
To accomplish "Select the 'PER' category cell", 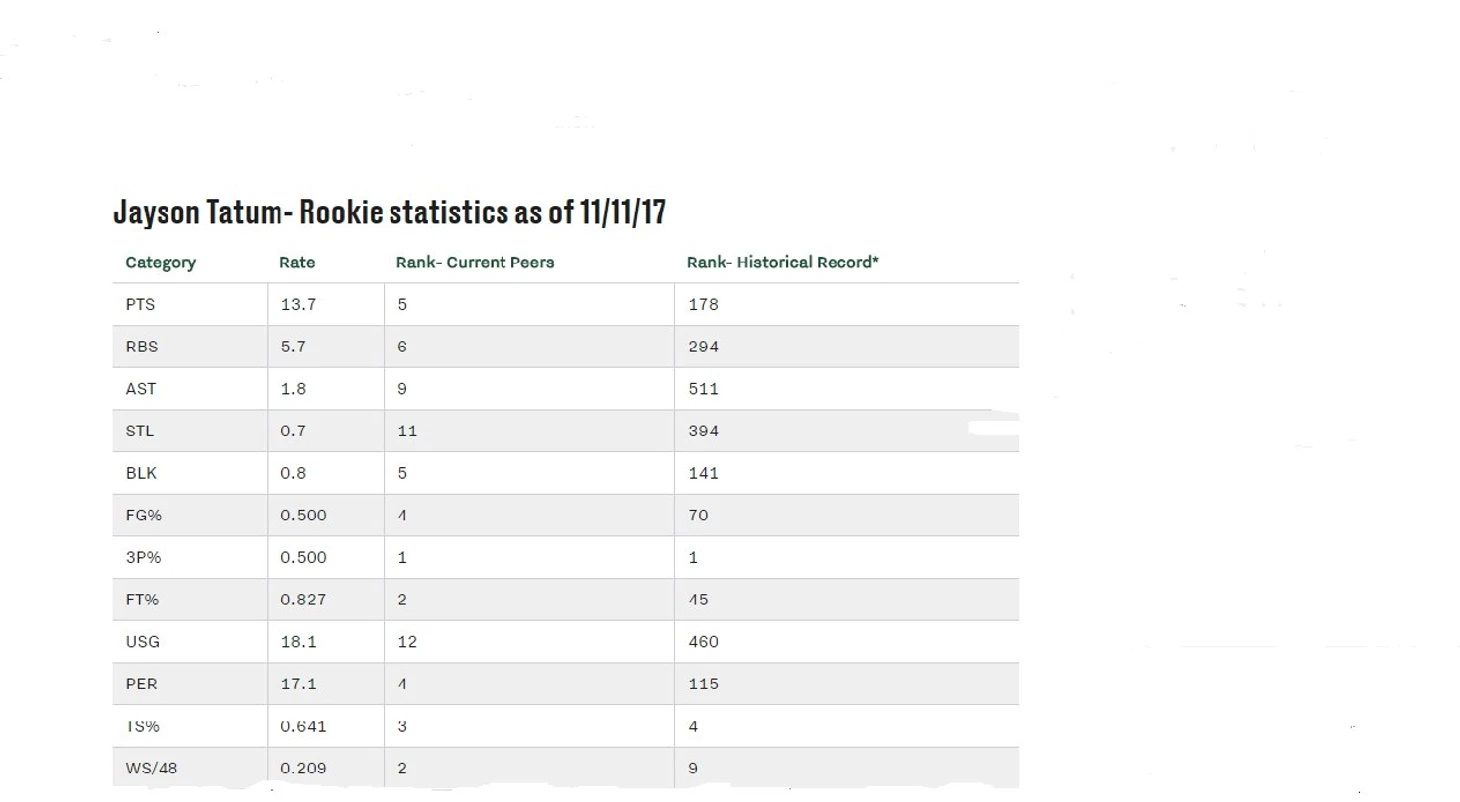I will [x=141, y=684].
